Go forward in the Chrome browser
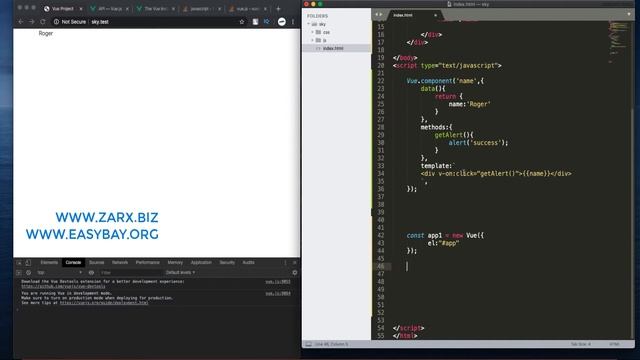The image size is (640, 360). point(32,22)
